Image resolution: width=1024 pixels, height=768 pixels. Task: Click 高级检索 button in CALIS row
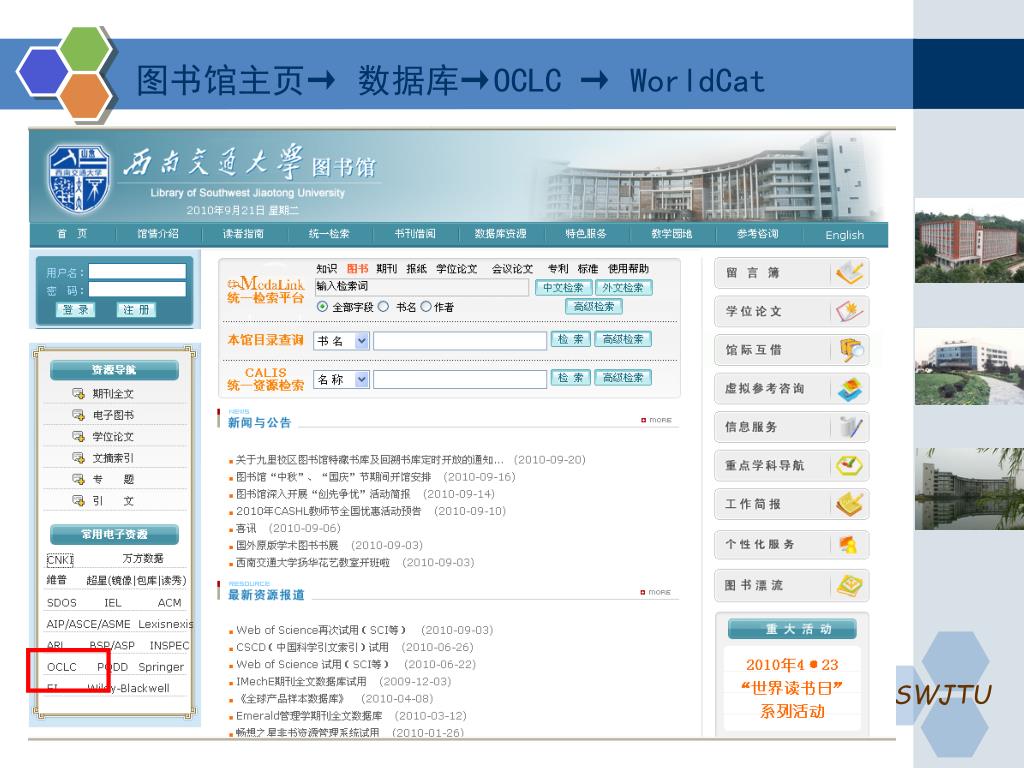pos(623,377)
